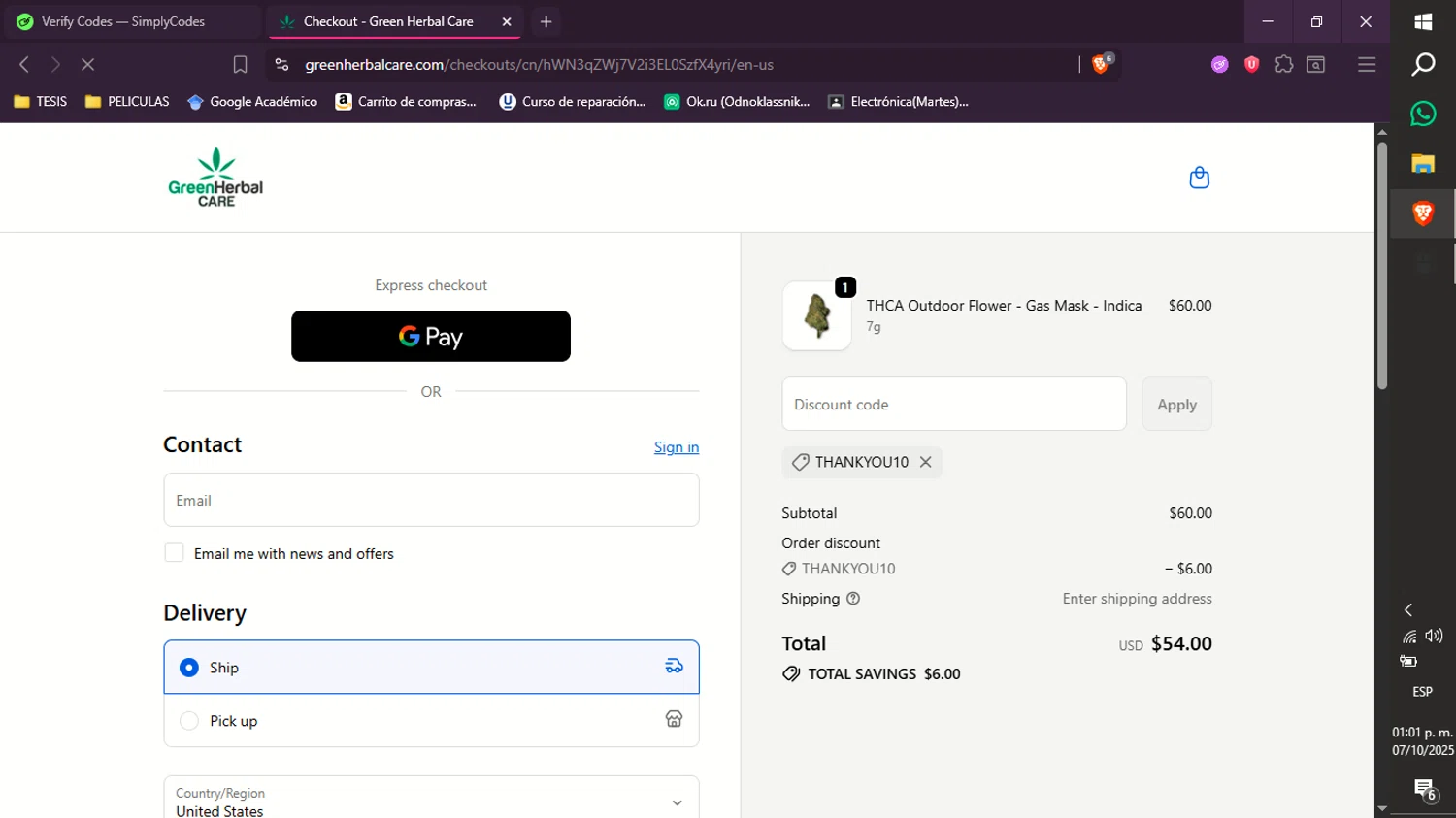Switch to Verify Codes SimplyCodes tab
The width and height of the screenshot is (1456, 818).
[131, 21]
